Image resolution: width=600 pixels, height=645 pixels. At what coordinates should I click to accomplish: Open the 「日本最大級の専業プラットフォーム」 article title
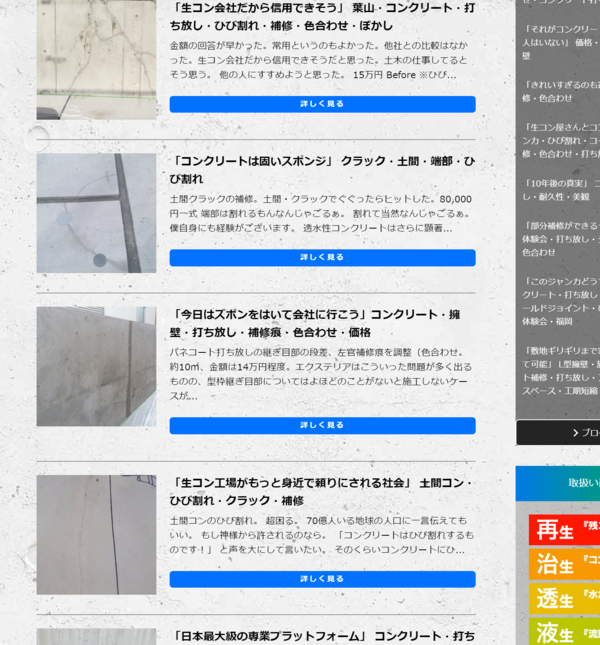coord(322,637)
